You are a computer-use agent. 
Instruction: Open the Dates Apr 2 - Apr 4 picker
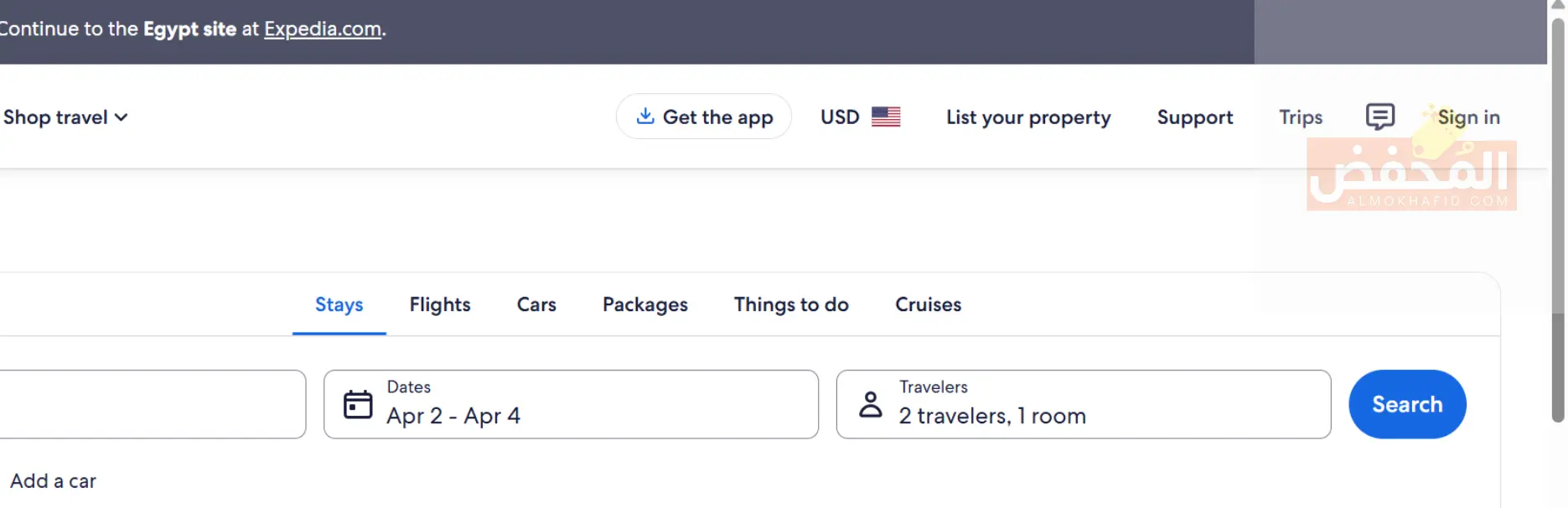[571, 404]
